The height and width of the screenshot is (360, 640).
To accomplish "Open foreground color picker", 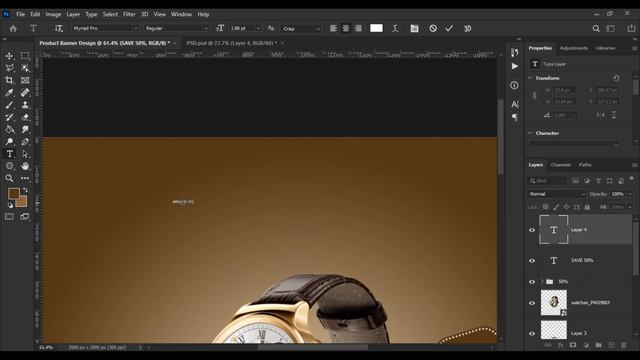I will (x=13, y=193).
